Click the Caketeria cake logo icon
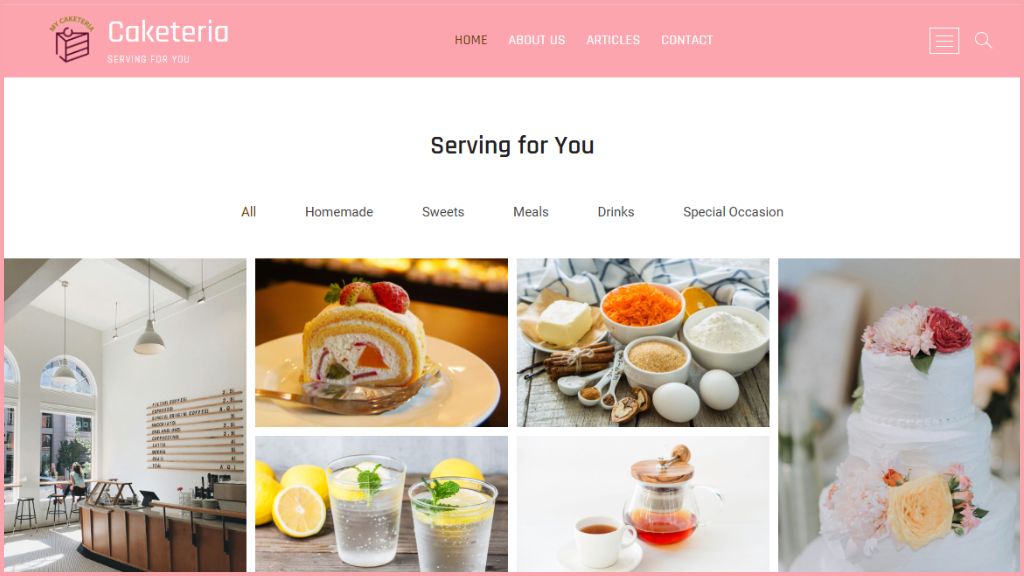Screen dimensions: 1024x576 [72, 40]
